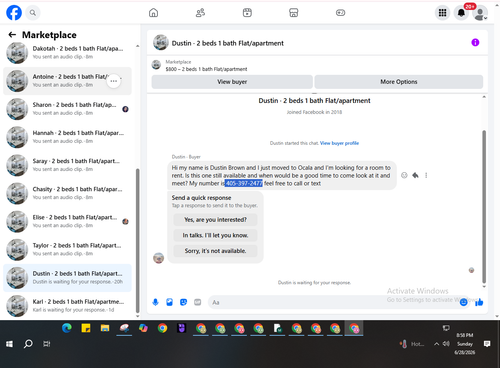This screenshot has width=500, height=368.
Task: Open the Facebook search magnifier
Action: tap(33, 13)
